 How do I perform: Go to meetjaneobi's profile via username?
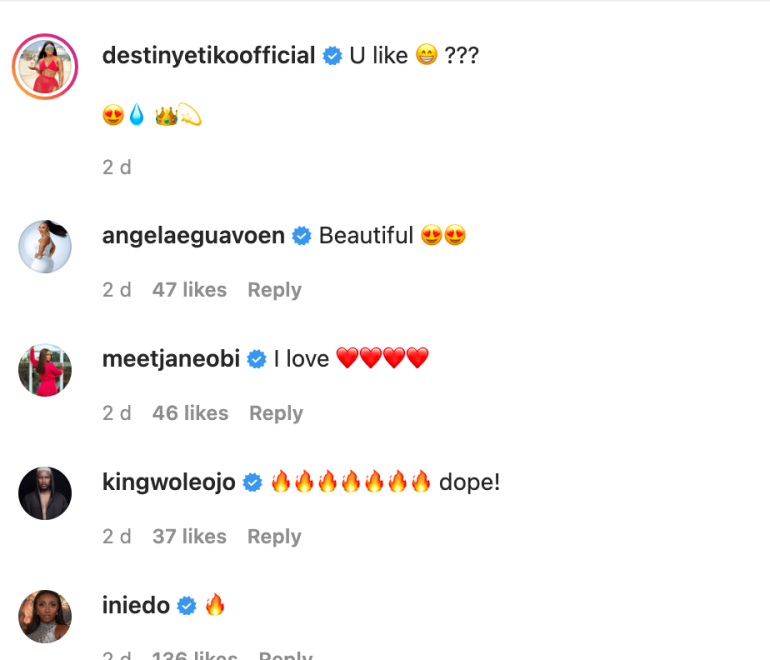click(x=171, y=359)
